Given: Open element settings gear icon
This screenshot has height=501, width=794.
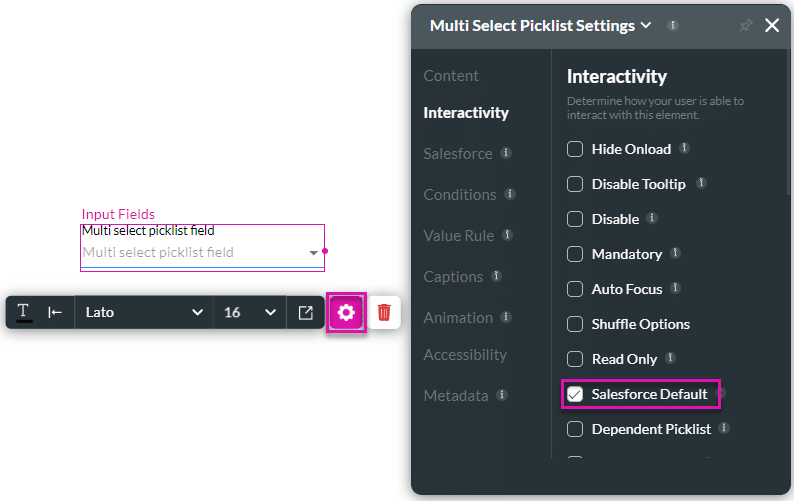Looking at the screenshot, I should pos(346,313).
